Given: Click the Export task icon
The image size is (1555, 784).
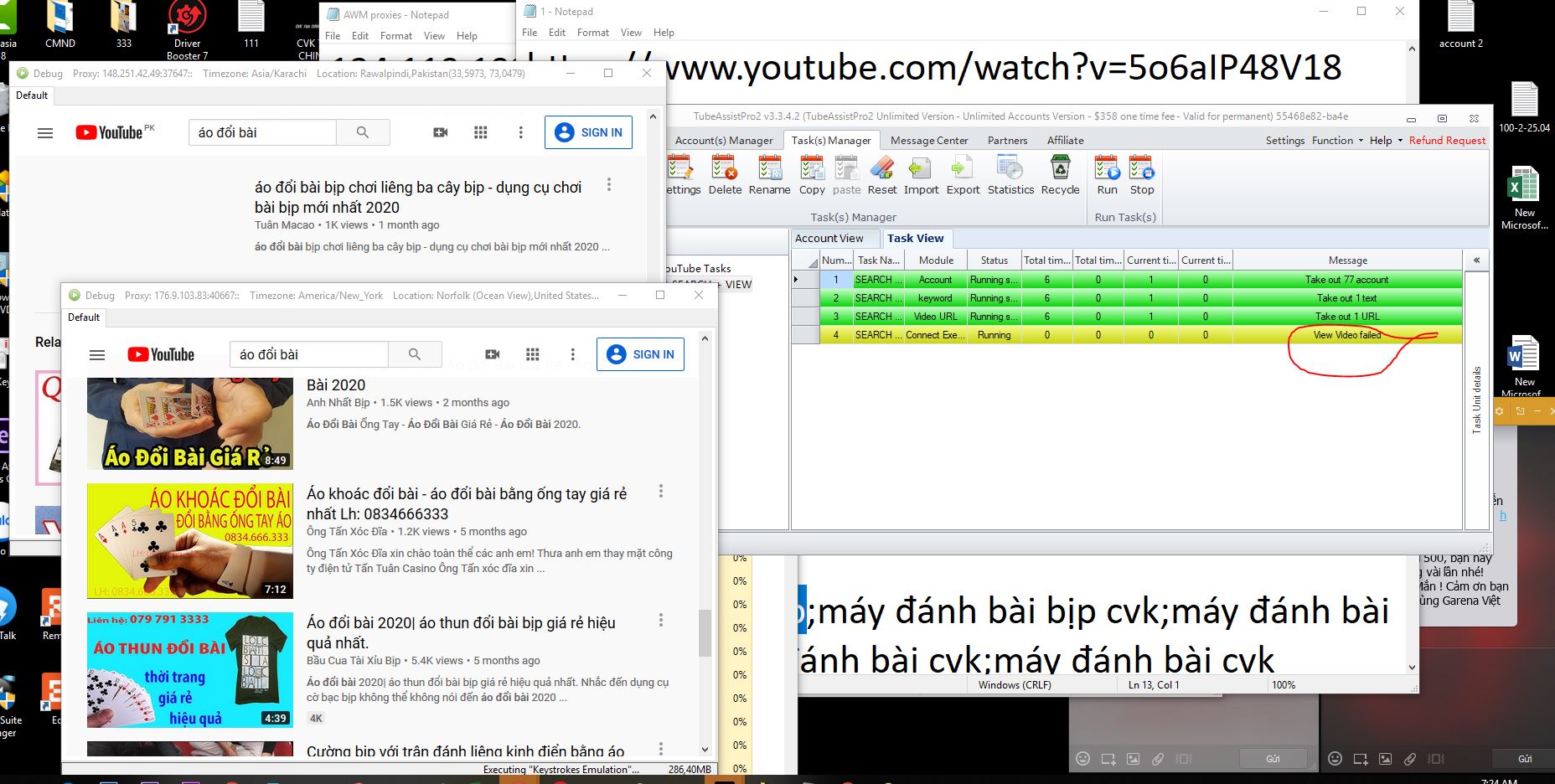Looking at the screenshot, I should click(x=963, y=175).
